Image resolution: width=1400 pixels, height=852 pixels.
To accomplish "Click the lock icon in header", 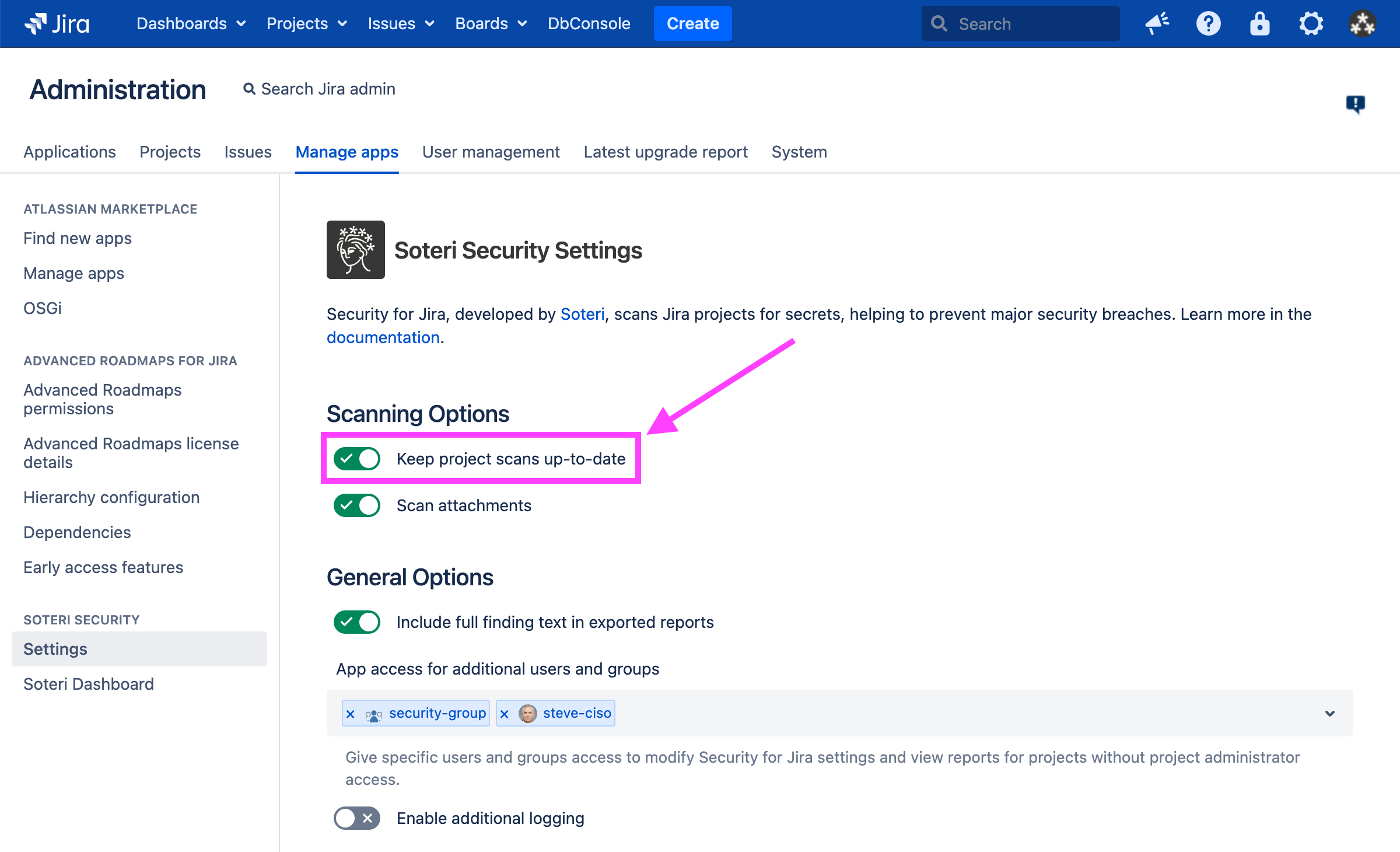I will click(x=1259, y=23).
